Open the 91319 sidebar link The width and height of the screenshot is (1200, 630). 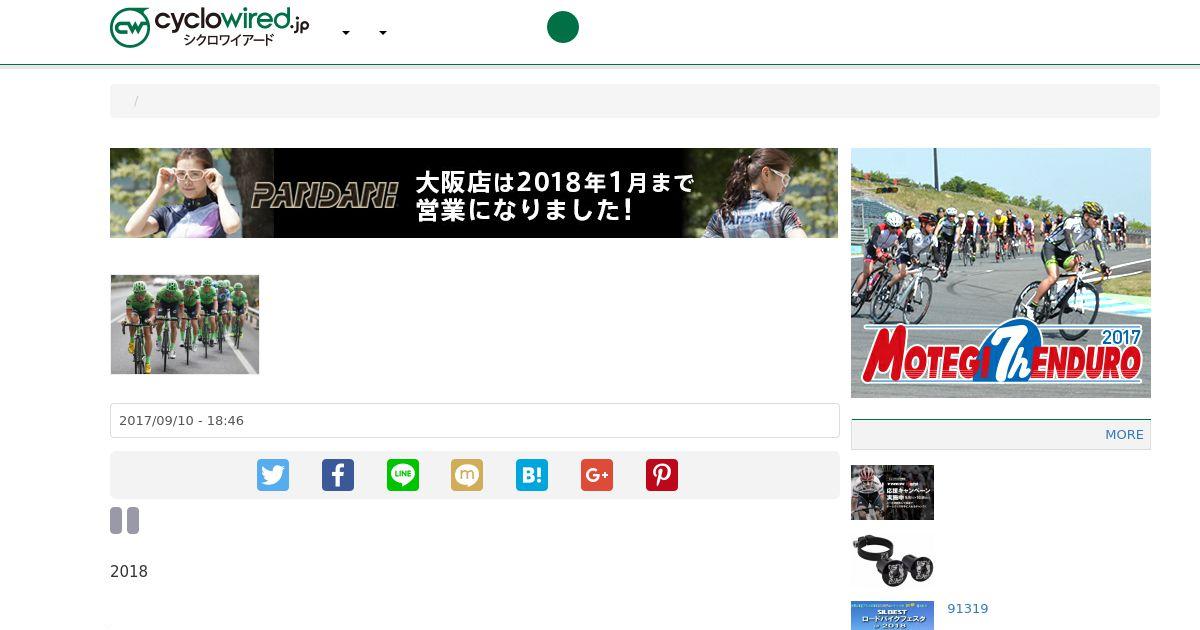[x=968, y=608]
